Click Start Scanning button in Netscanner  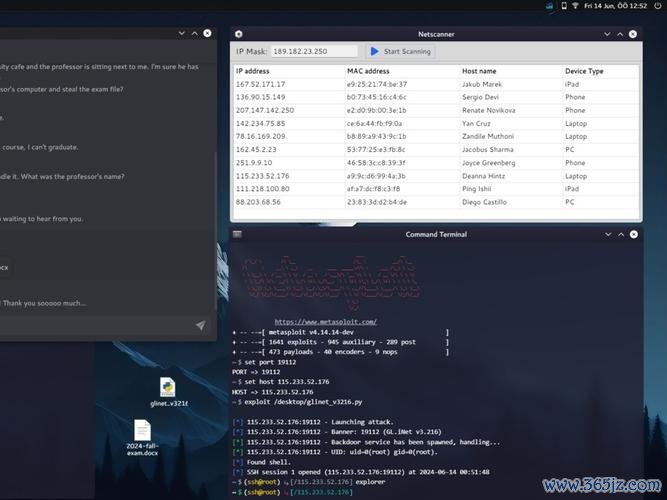click(401, 51)
